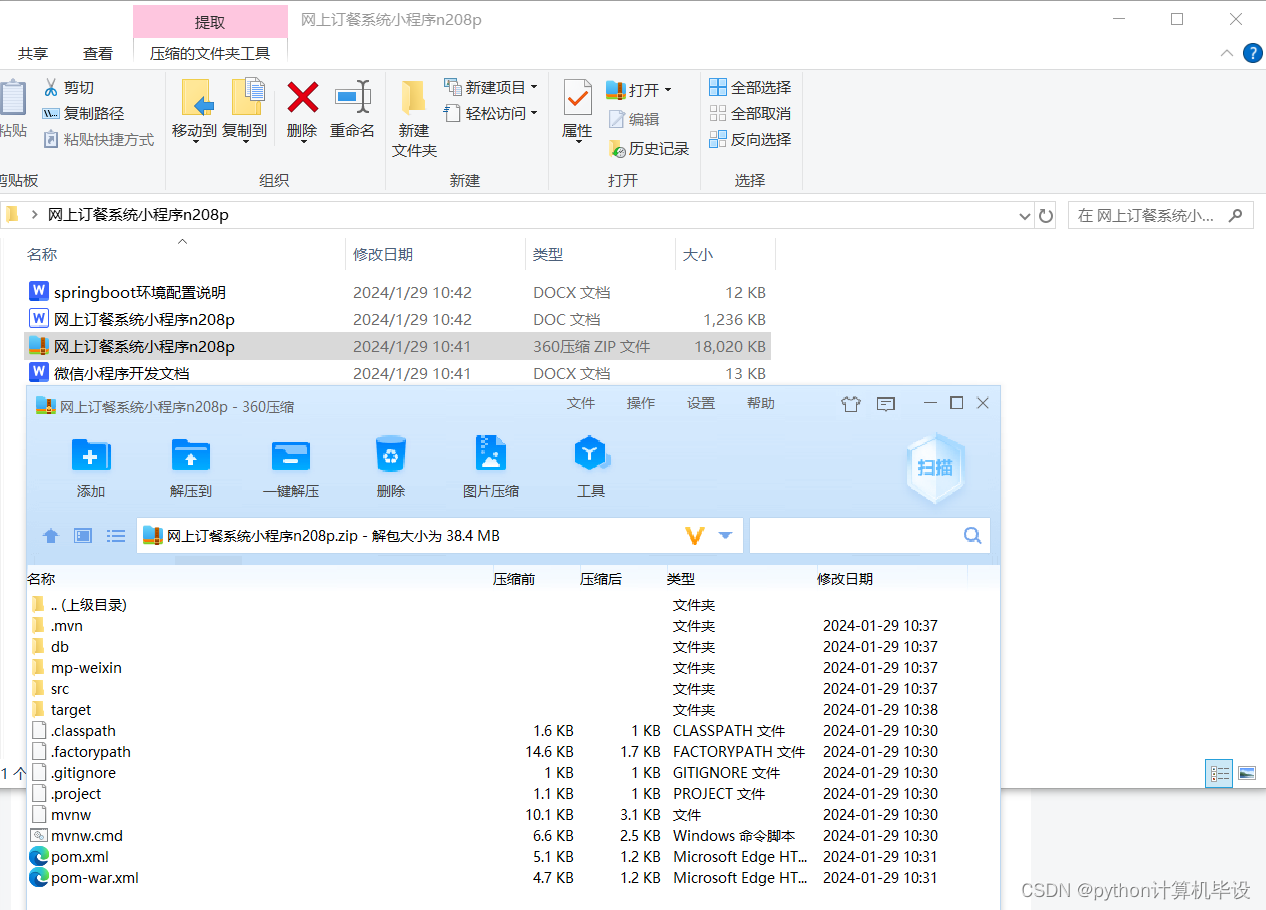Click the search magnifier in 360压缩
Viewport: 1266px width, 910px height.
(x=972, y=536)
